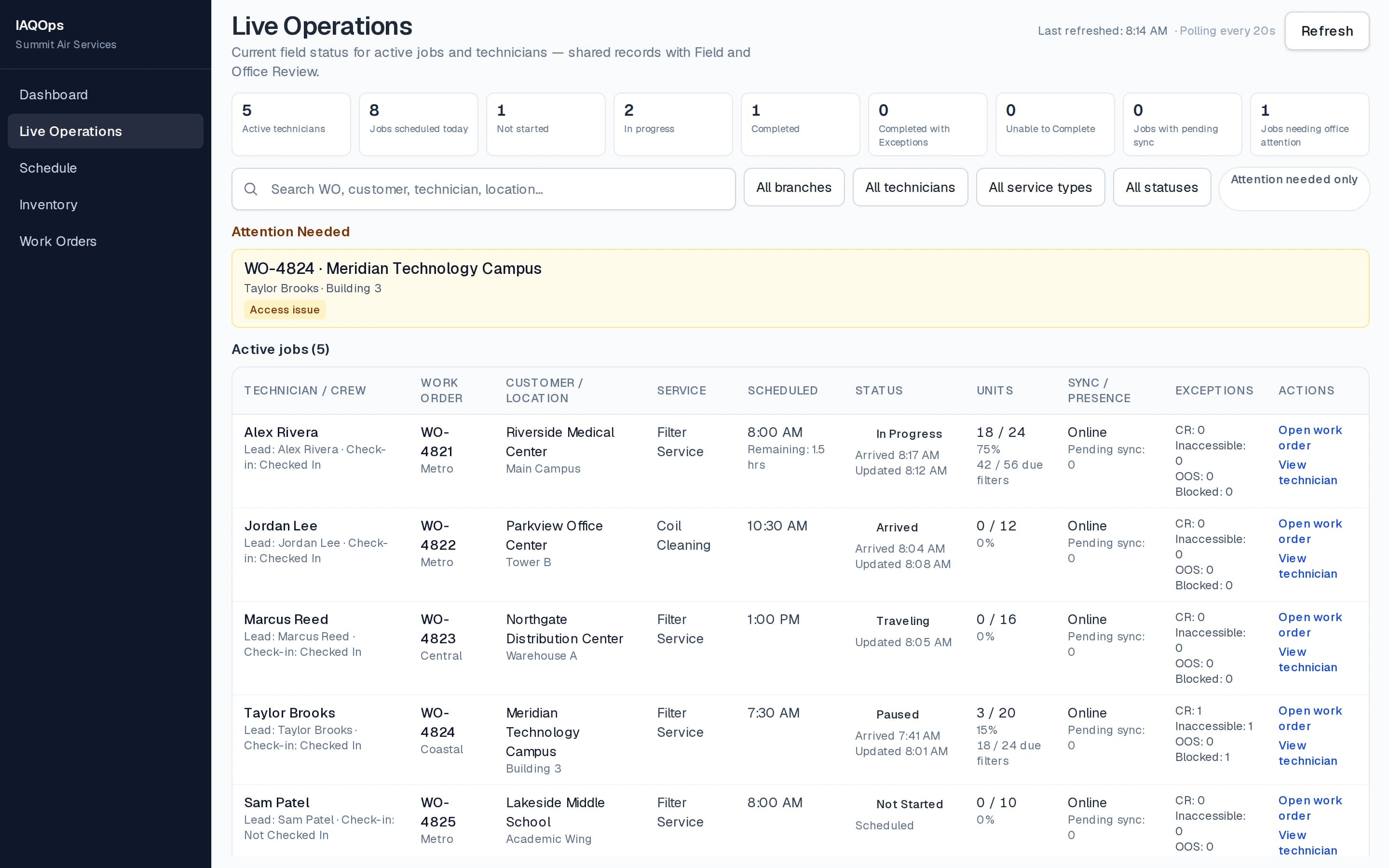Click the 18 / 24 units value
The image size is (1389, 868).
click(1000, 432)
